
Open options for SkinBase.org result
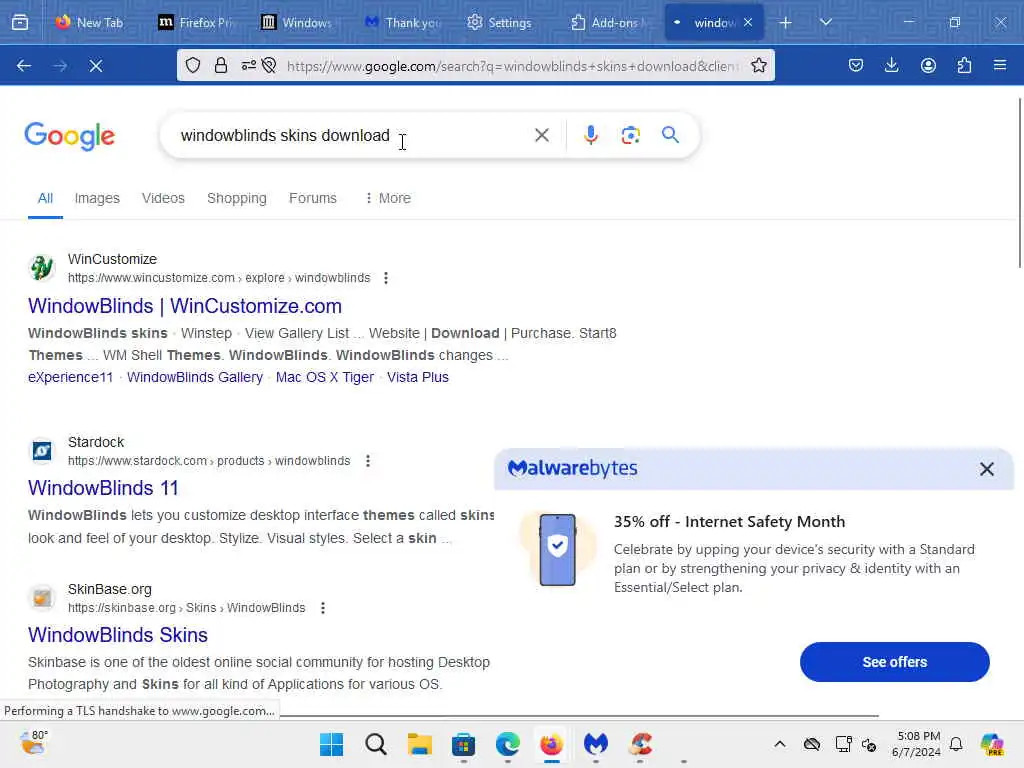(x=323, y=608)
